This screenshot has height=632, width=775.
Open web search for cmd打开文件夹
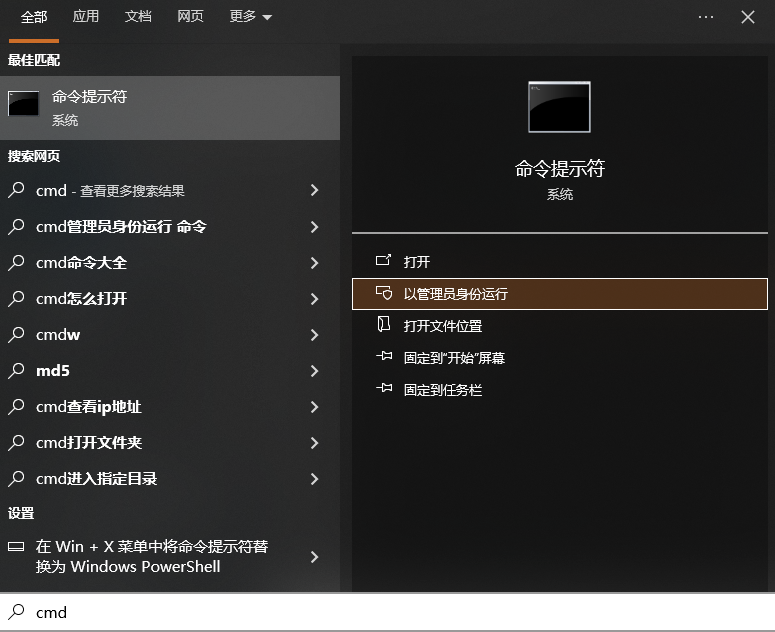(170, 443)
